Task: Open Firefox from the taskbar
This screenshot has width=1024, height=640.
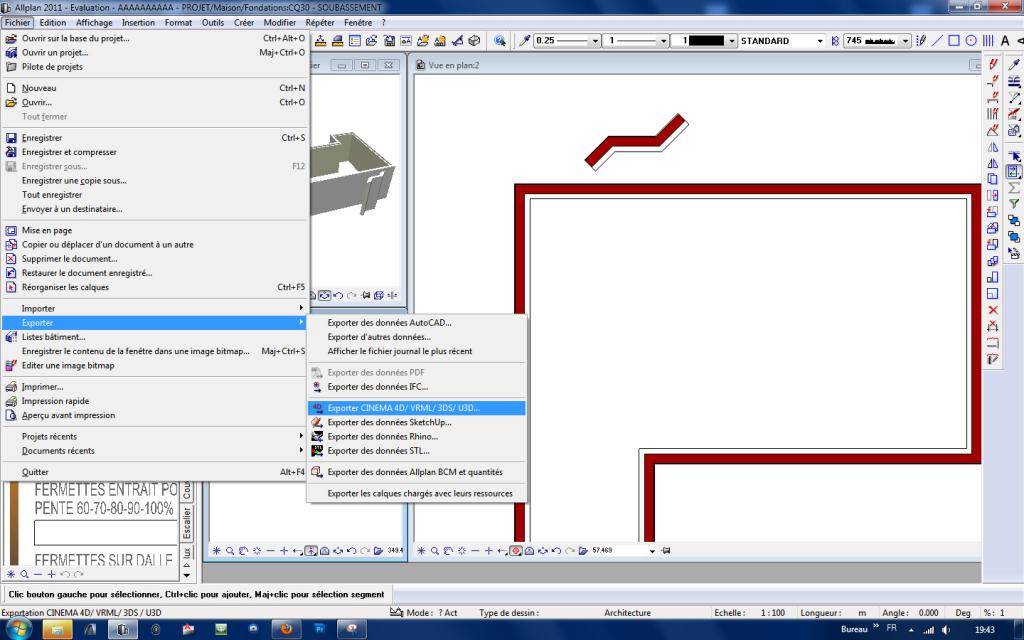Action: click(x=286, y=629)
